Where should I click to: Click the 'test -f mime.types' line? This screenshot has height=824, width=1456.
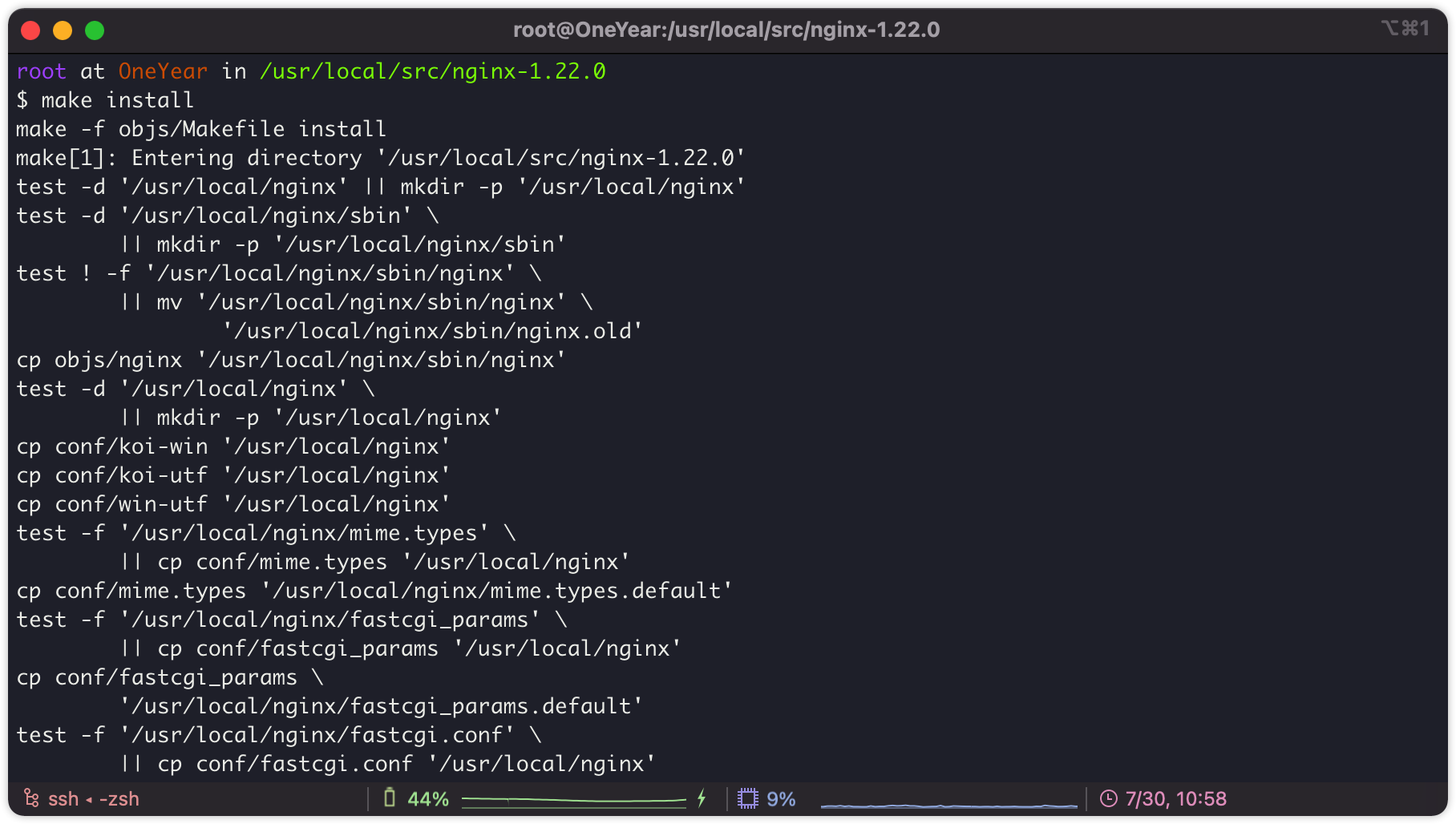tap(266, 533)
